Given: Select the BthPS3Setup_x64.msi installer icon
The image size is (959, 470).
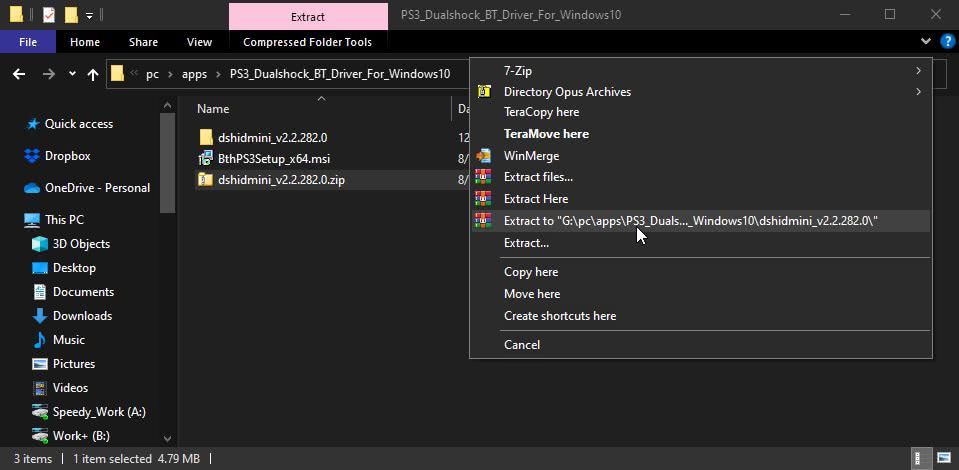Looking at the screenshot, I should coord(206,159).
